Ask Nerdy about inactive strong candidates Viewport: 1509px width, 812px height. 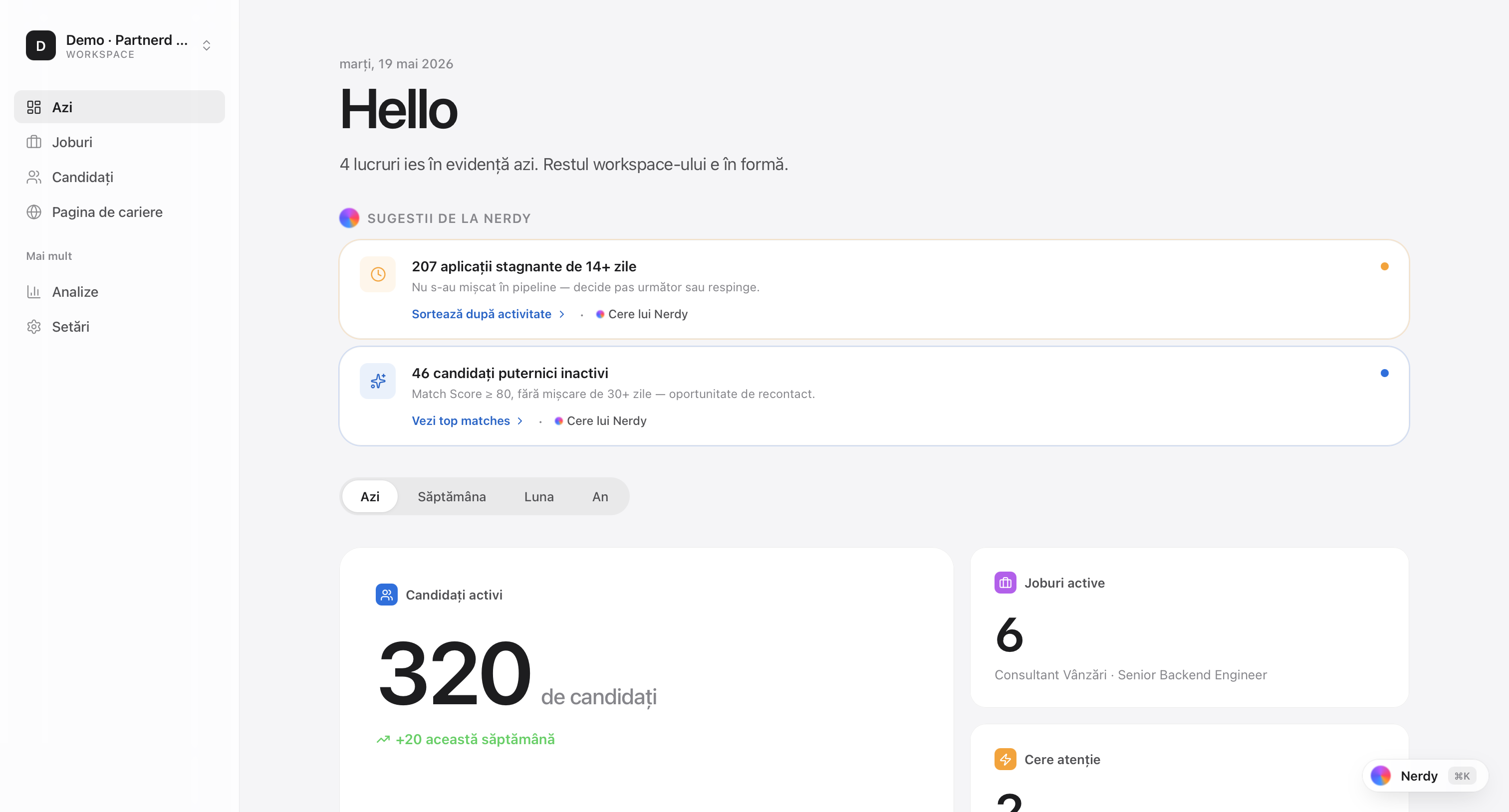click(x=600, y=421)
